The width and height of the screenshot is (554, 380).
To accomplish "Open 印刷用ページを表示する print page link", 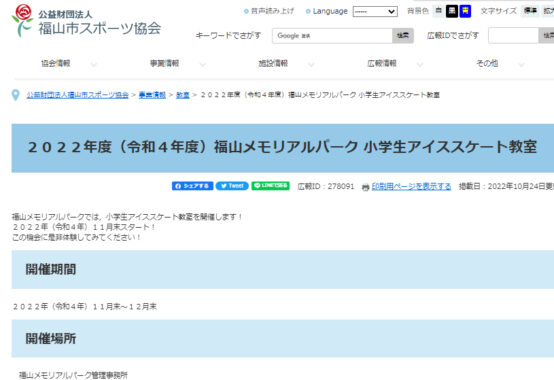I will point(412,186).
